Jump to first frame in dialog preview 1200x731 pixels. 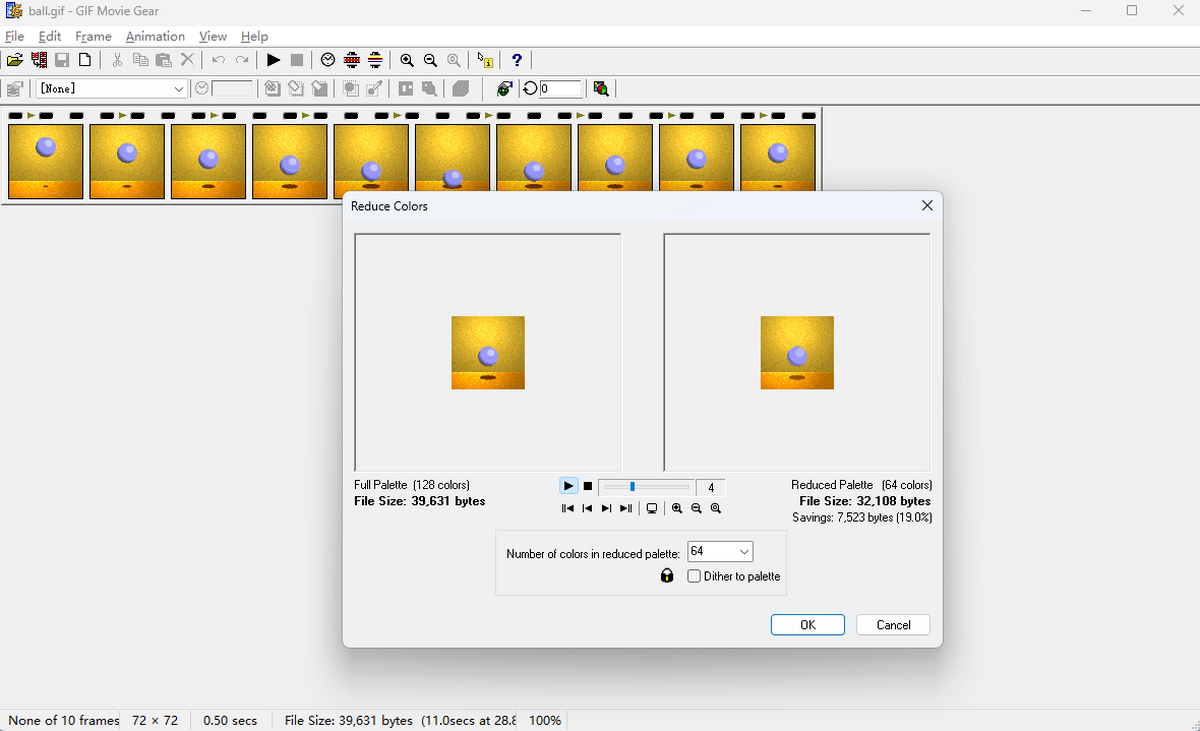[568, 508]
